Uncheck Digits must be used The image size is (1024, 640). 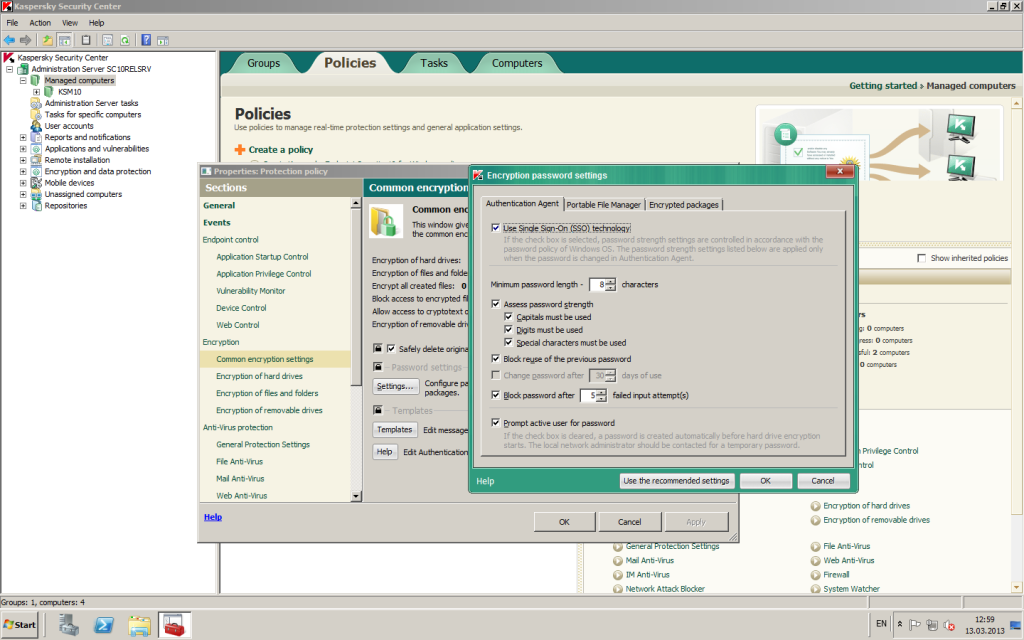pyautogui.click(x=509, y=330)
